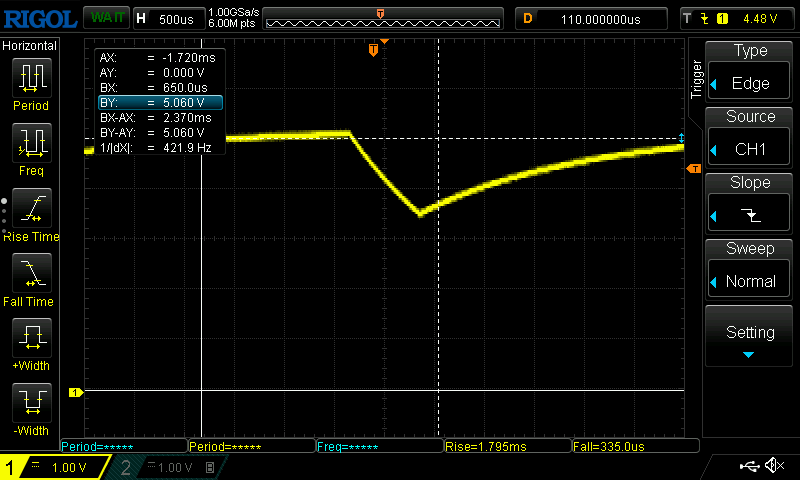Open the trigger Type Edge menu
Viewport: 800px width, 480px height.
coord(750,73)
